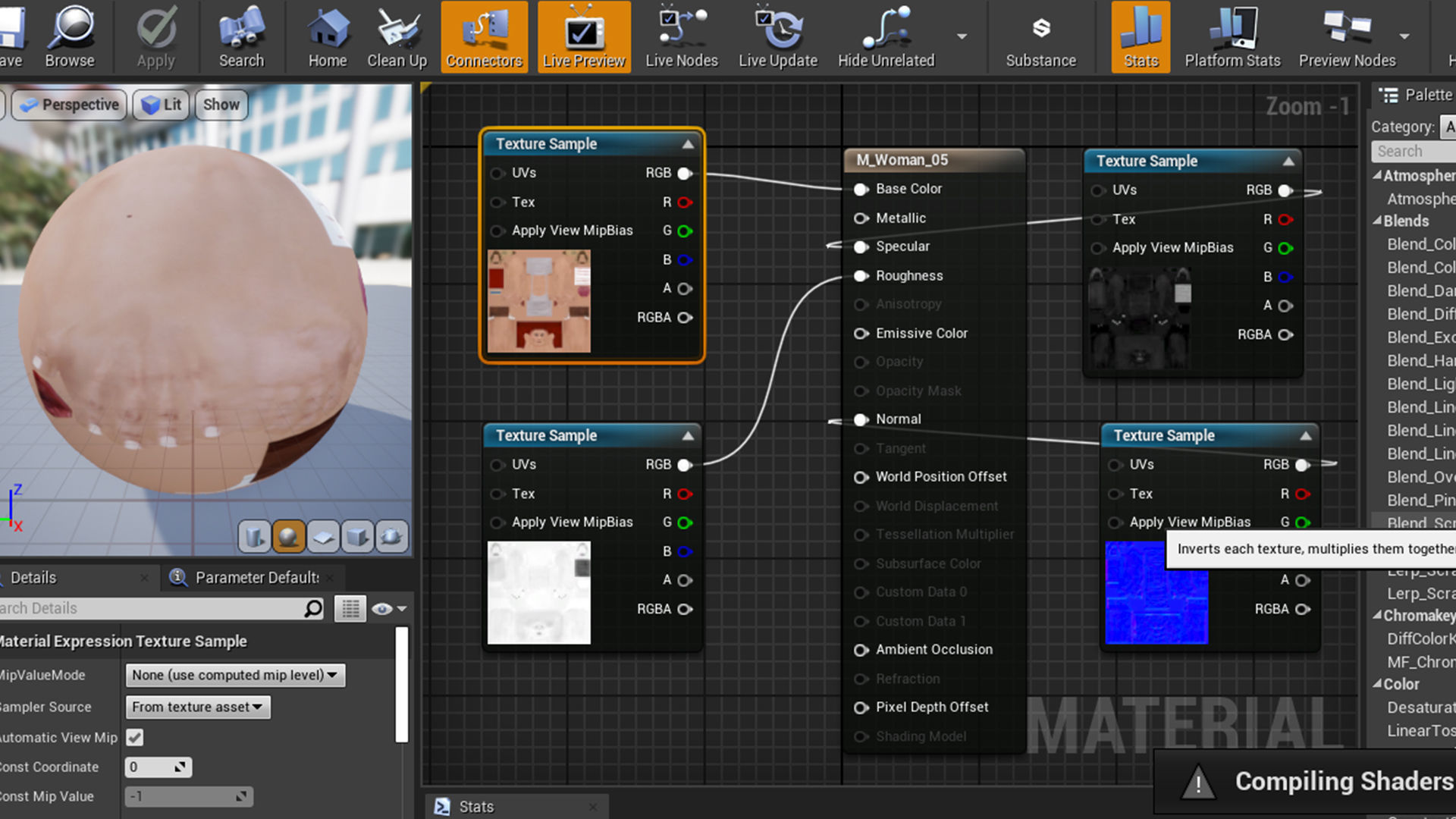
Task: Open the Sampler Source dropdown
Action: 197,707
